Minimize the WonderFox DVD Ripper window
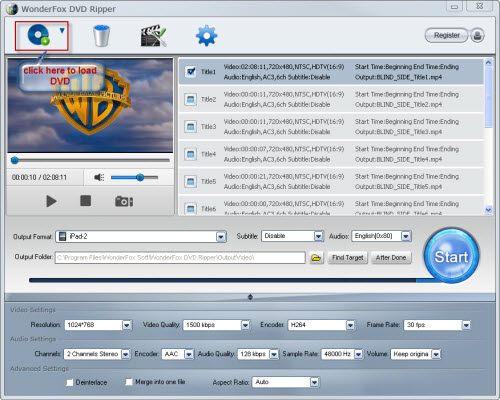The image size is (500, 400). coord(454,7)
